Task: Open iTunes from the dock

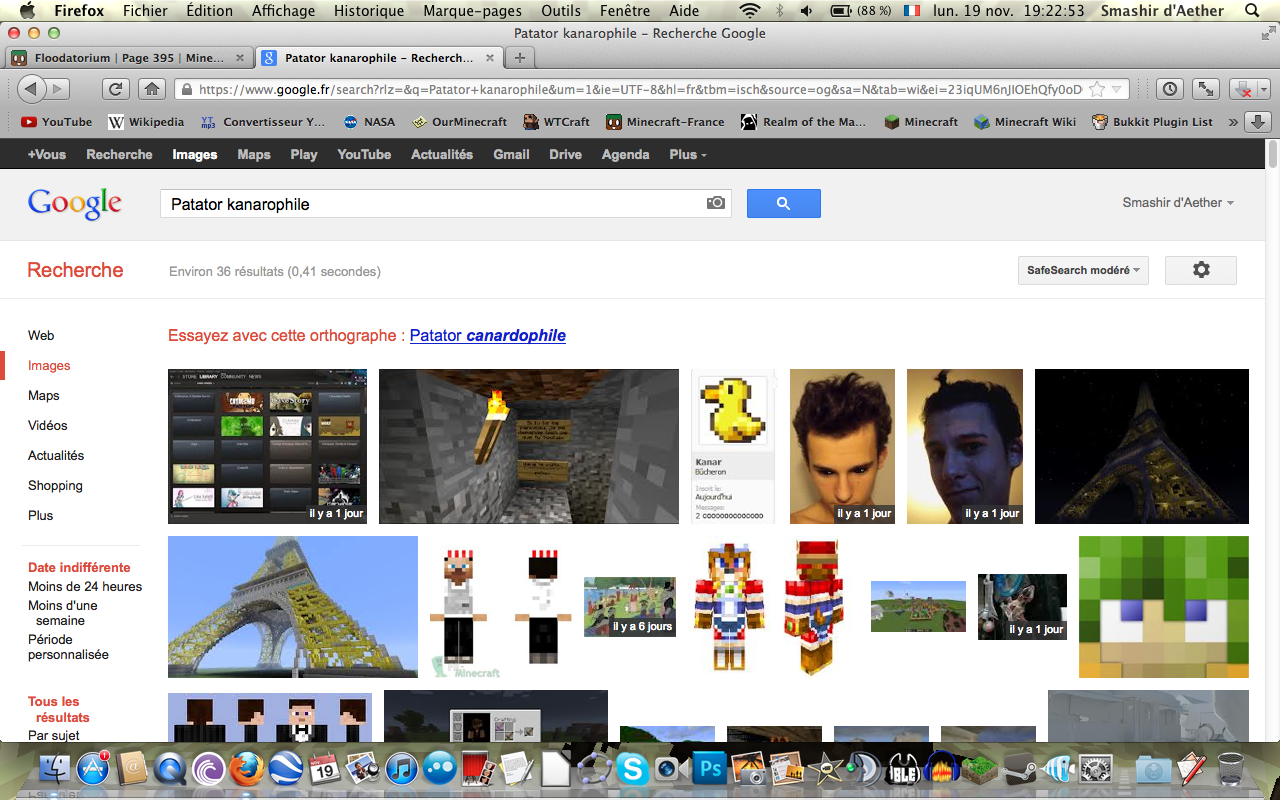Action: click(400, 769)
